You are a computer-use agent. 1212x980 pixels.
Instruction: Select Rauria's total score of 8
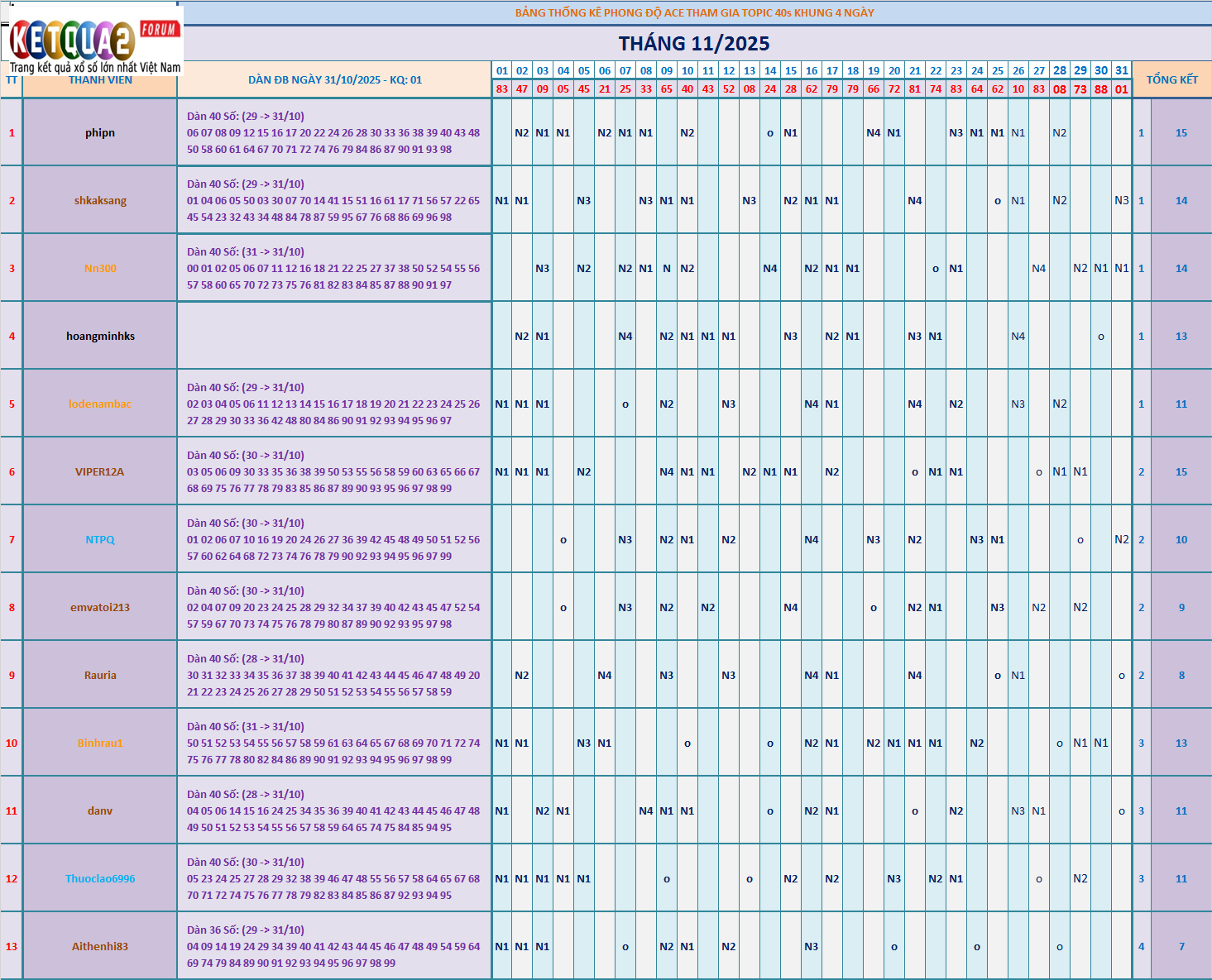click(1181, 676)
